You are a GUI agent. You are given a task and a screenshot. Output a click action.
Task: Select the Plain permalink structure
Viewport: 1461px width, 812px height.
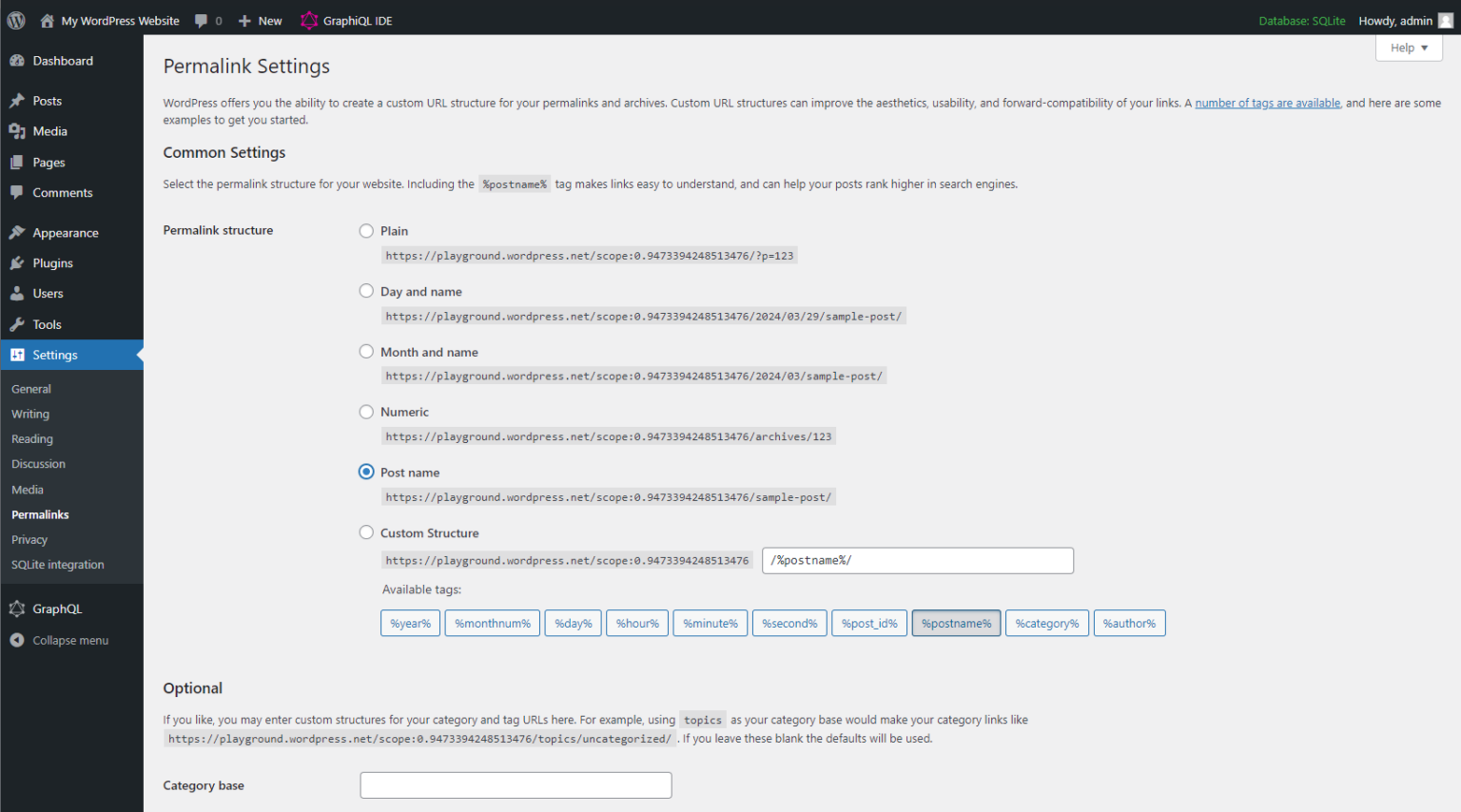[x=366, y=230]
